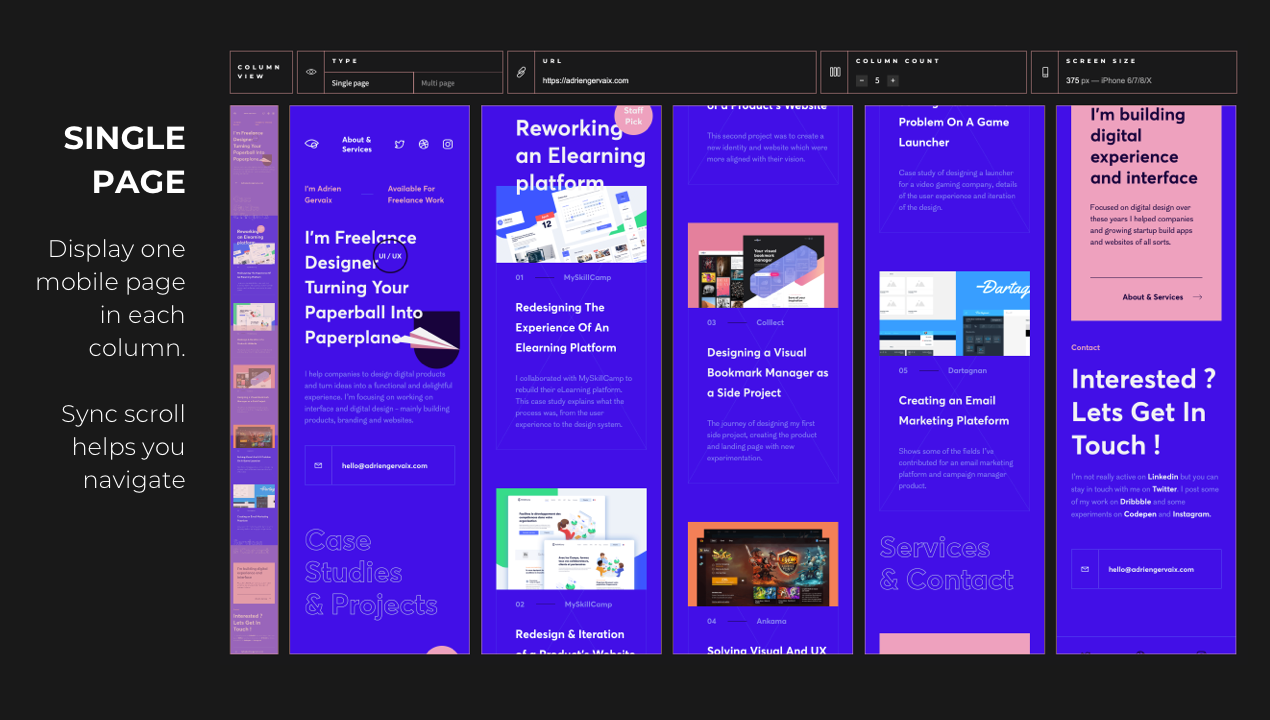
Task: Decrease the column count with minus
Action: coord(861,81)
